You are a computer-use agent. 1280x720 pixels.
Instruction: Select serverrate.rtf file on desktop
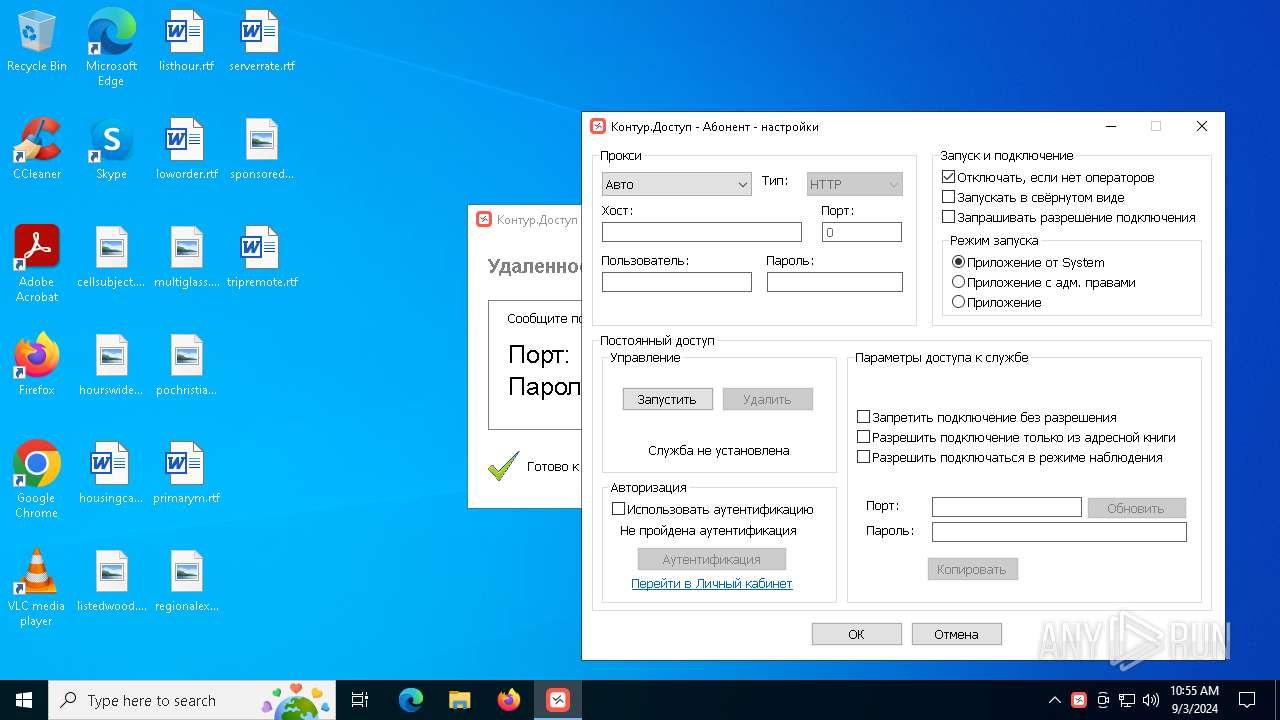[x=261, y=42]
